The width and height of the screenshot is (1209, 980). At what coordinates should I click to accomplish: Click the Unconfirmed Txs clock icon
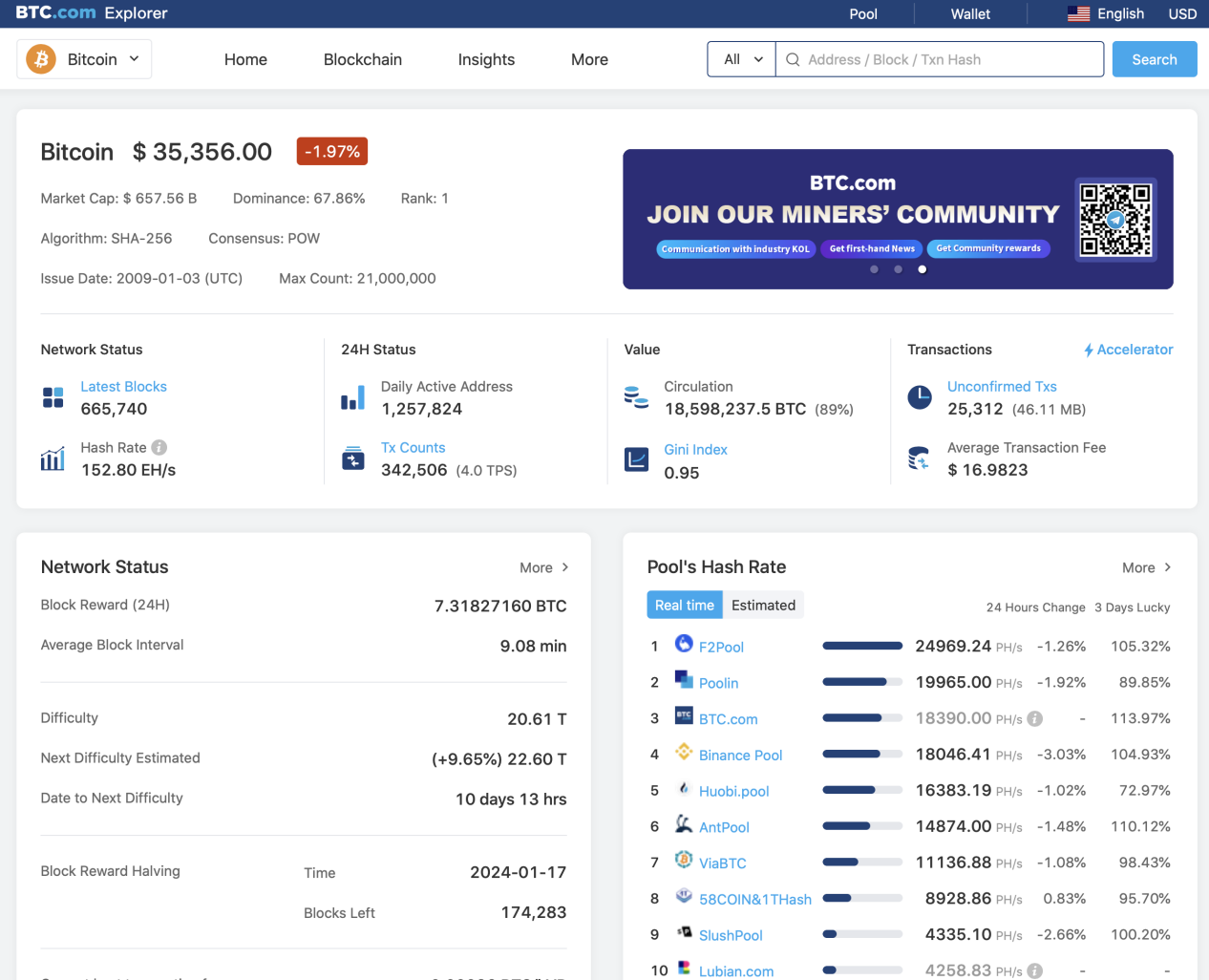pos(920,397)
